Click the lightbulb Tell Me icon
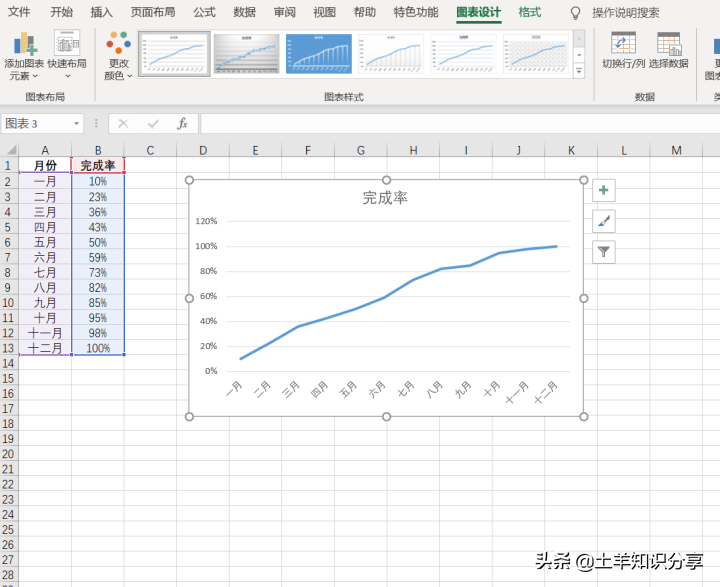The height and width of the screenshot is (587, 720). point(575,13)
